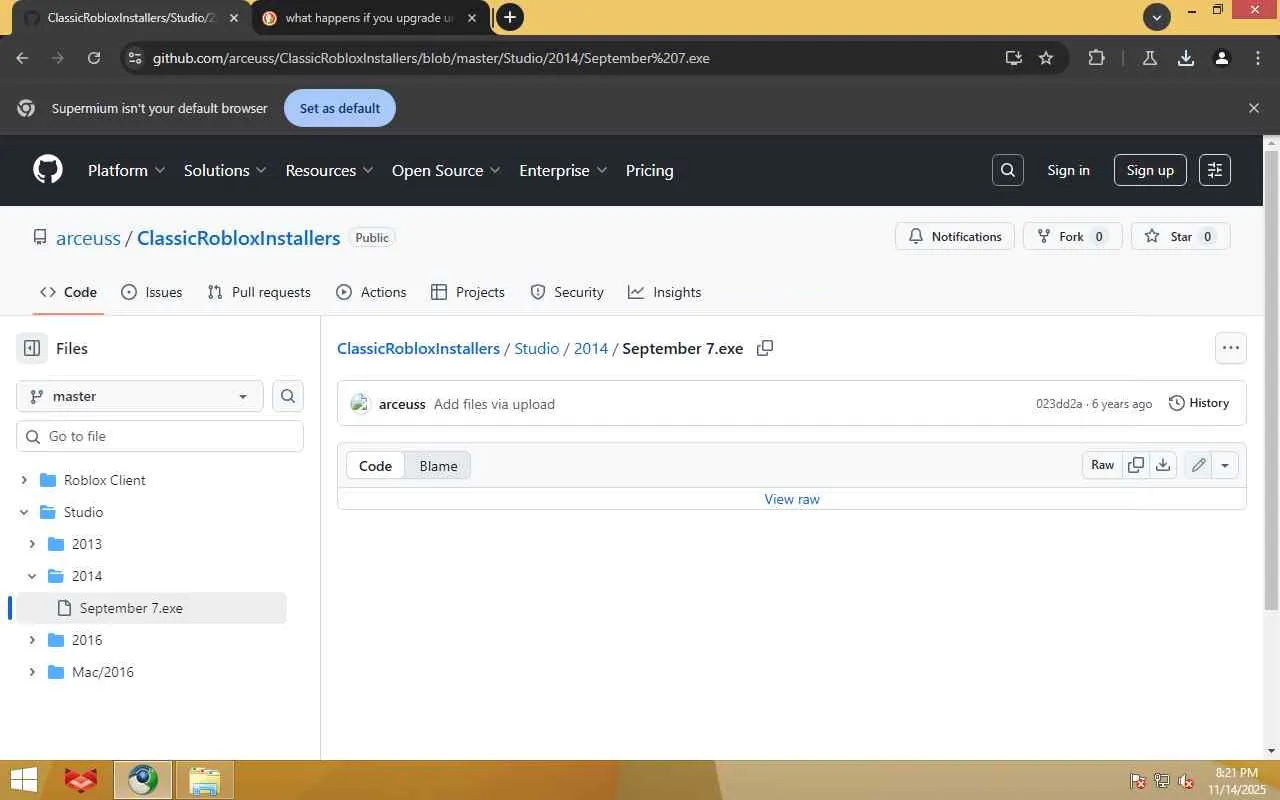Star the repository
This screenshot has height=800, width=1280.
pyautogui.click(x=1181, y=237)
